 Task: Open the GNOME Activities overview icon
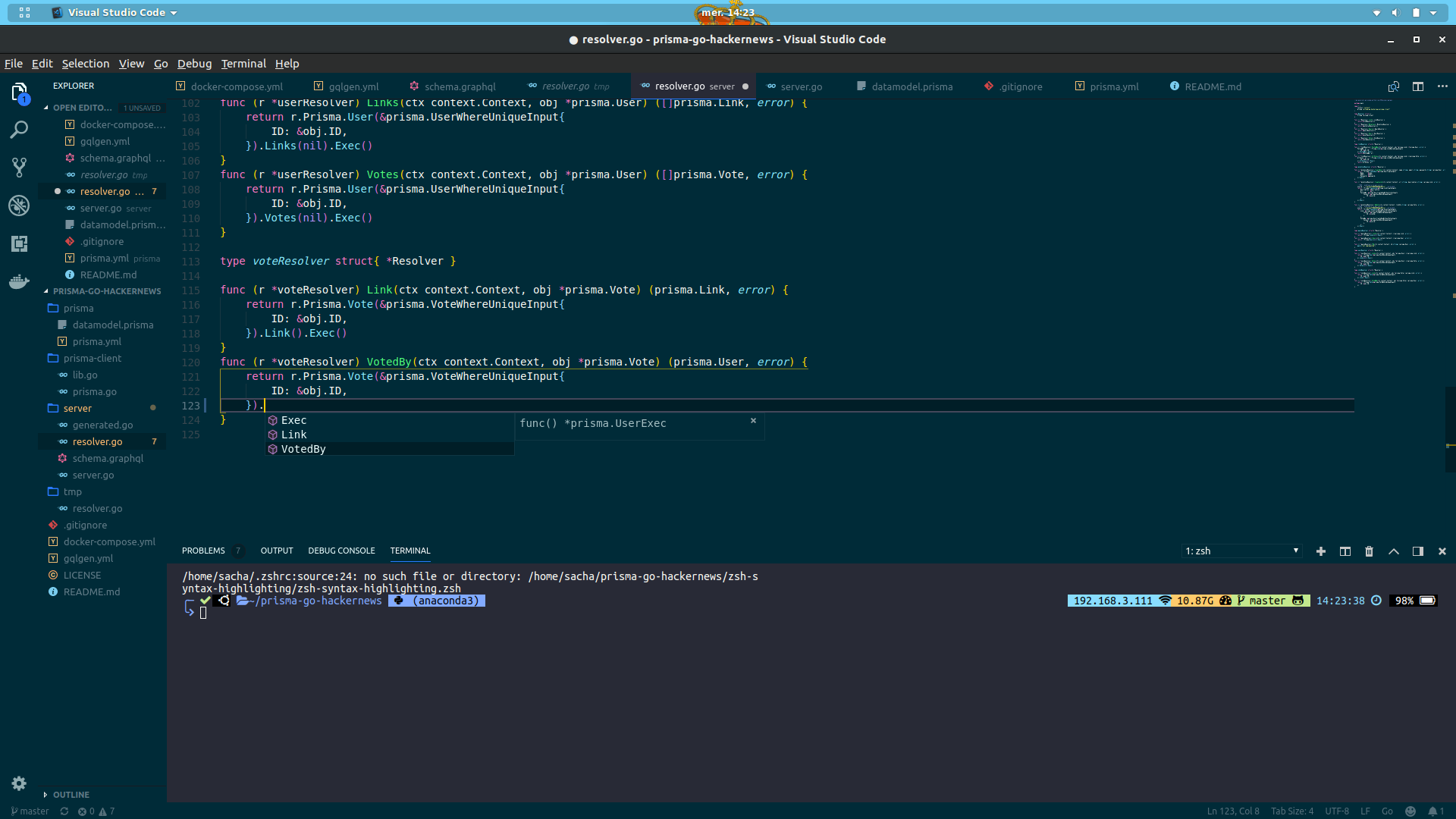coord(24,13)
